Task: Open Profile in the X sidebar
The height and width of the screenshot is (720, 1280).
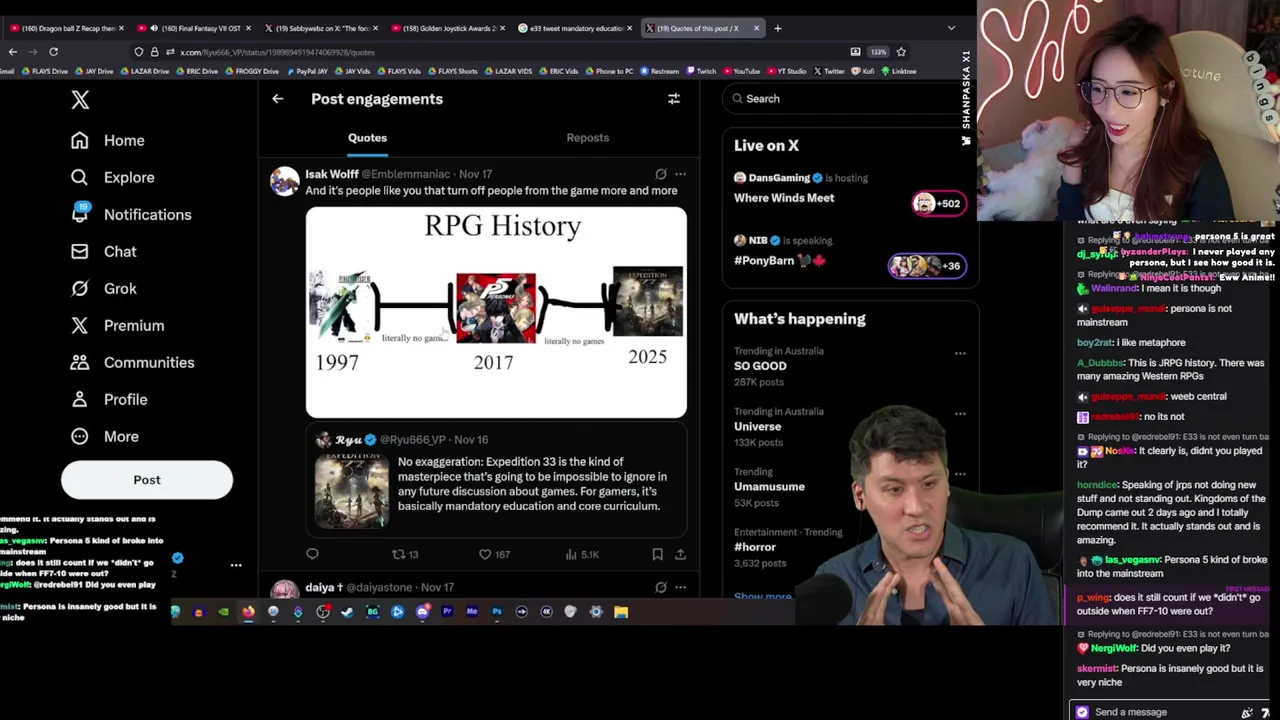Action: (x=109, y=399)
